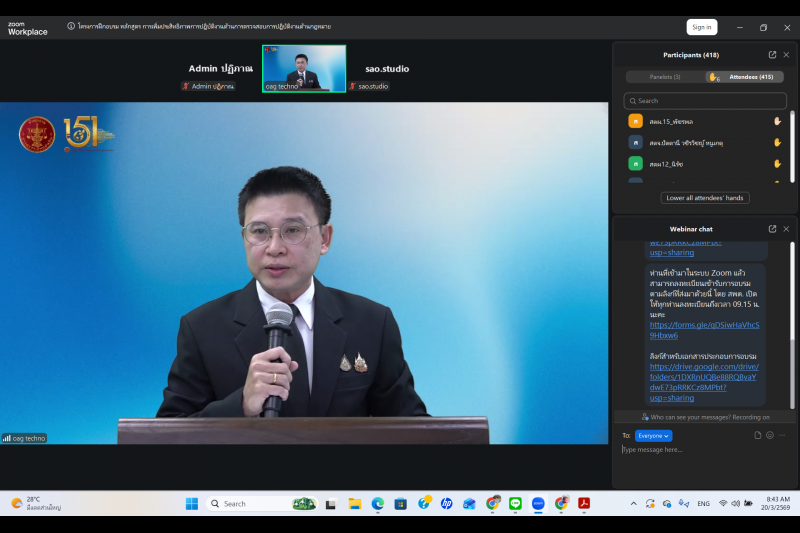Click the attach file icon in chat
Image resolution: width=800 pixels, height=533 pixels.
point(758,435)
